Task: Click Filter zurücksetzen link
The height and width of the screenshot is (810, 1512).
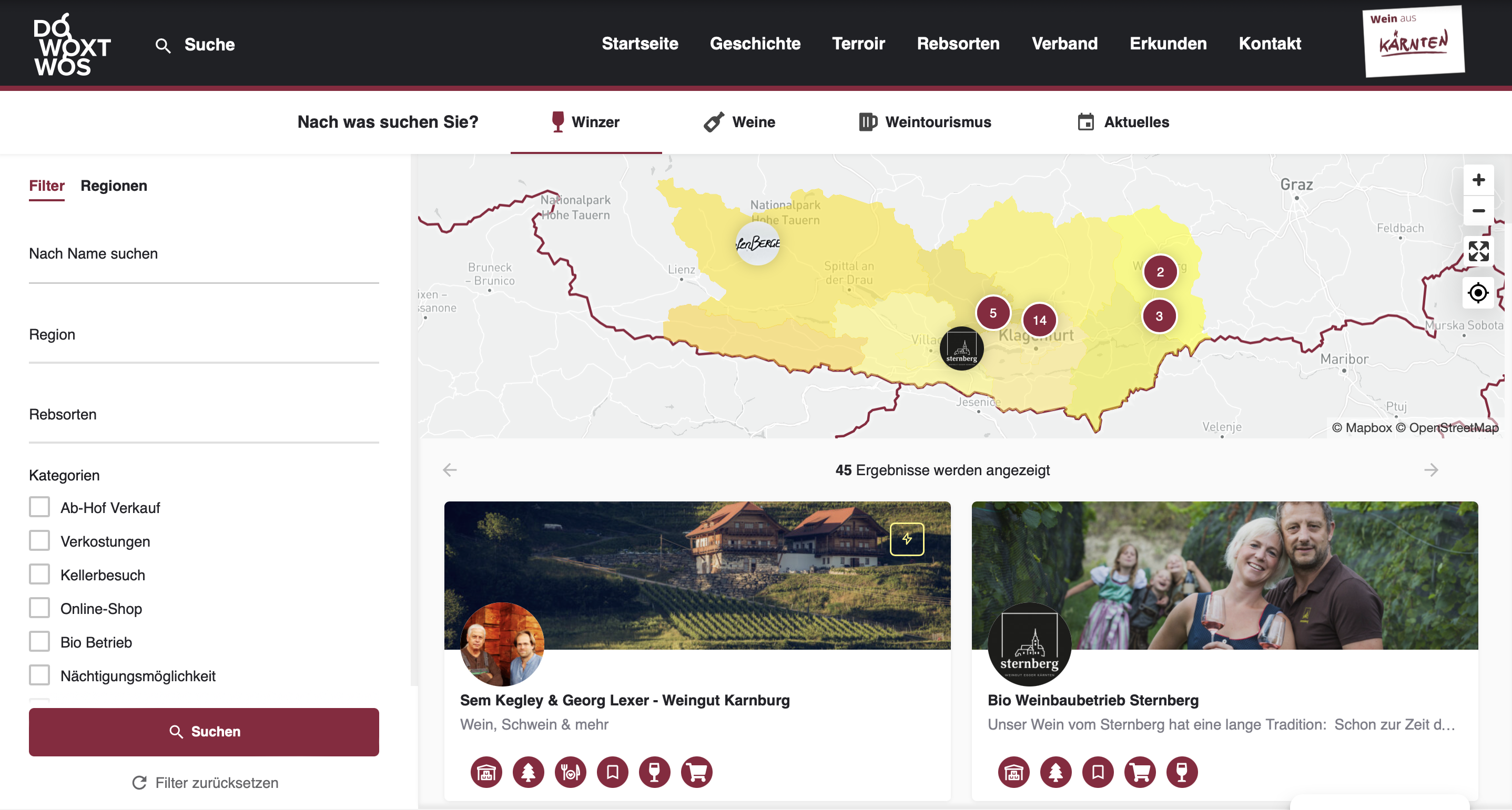Action: [x=205, y=783]
